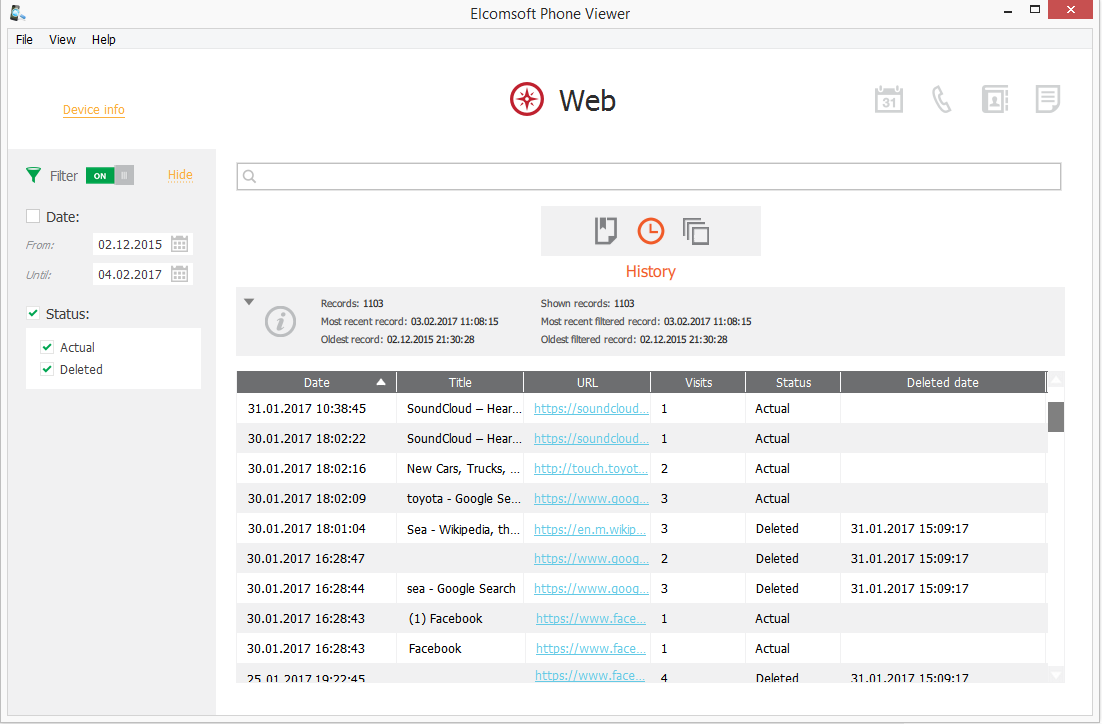Click the History tab label

651,271
